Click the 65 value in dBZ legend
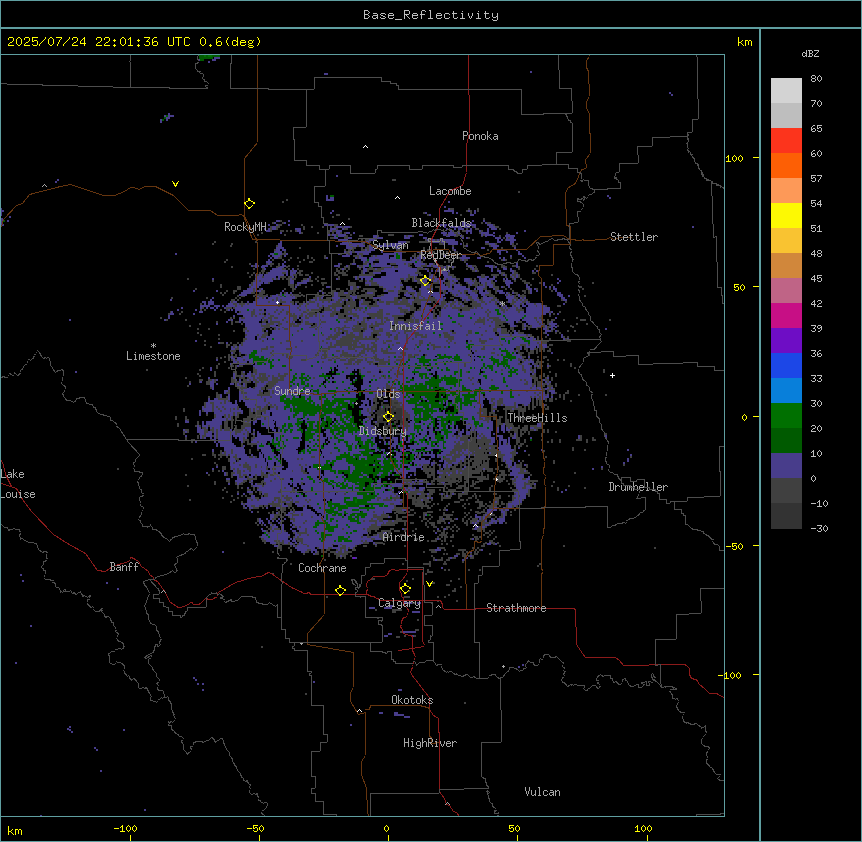Image resolution: width=862 pixels, height=842 pixels. (816, 129)
